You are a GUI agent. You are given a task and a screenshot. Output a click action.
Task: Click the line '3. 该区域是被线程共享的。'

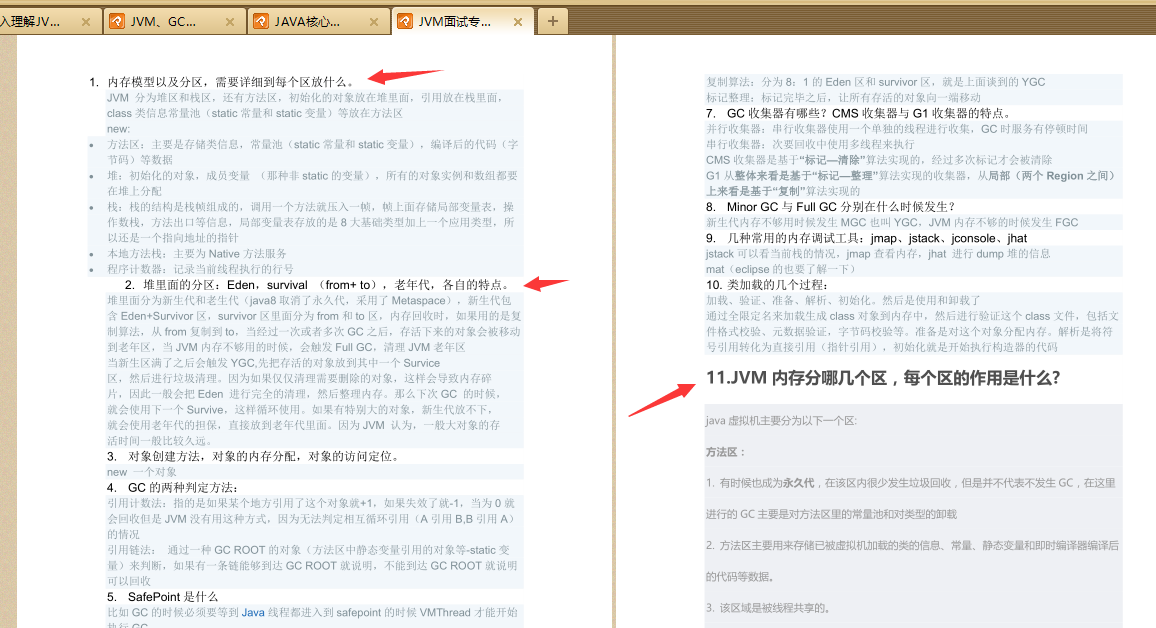click(x=769, y=608)
